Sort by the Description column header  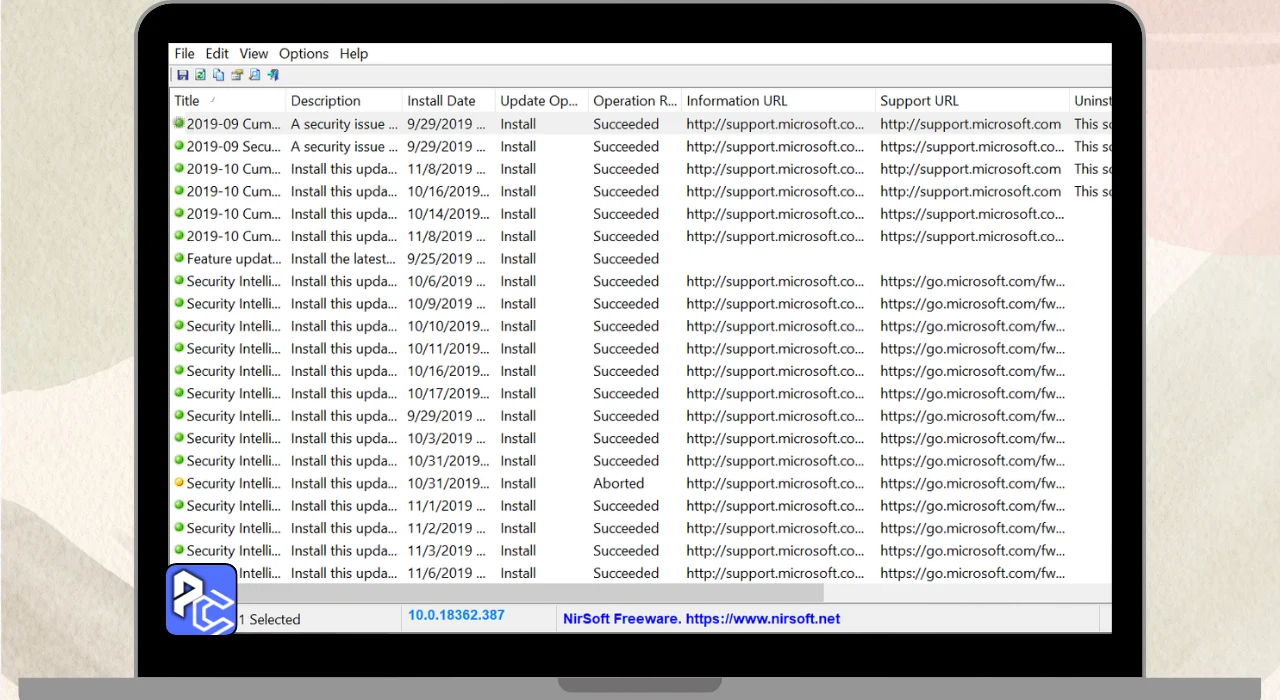coord(344,101)
